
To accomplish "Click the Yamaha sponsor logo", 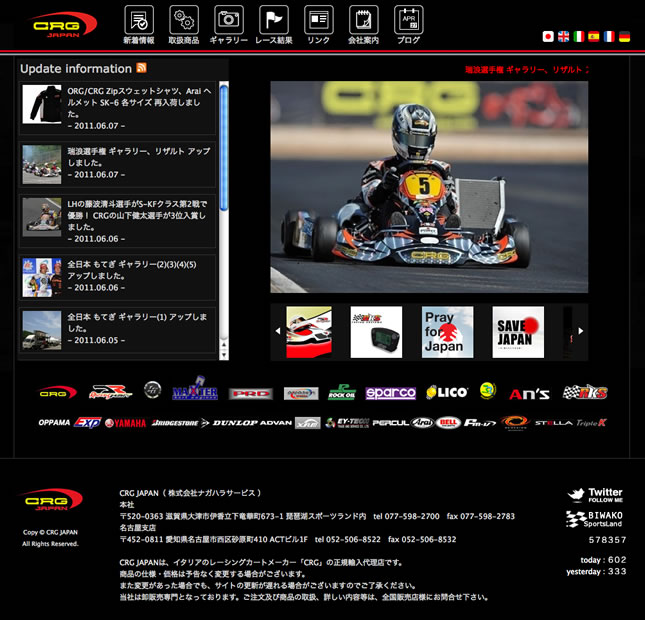I will pyautogui.click(x=125, y=423).
